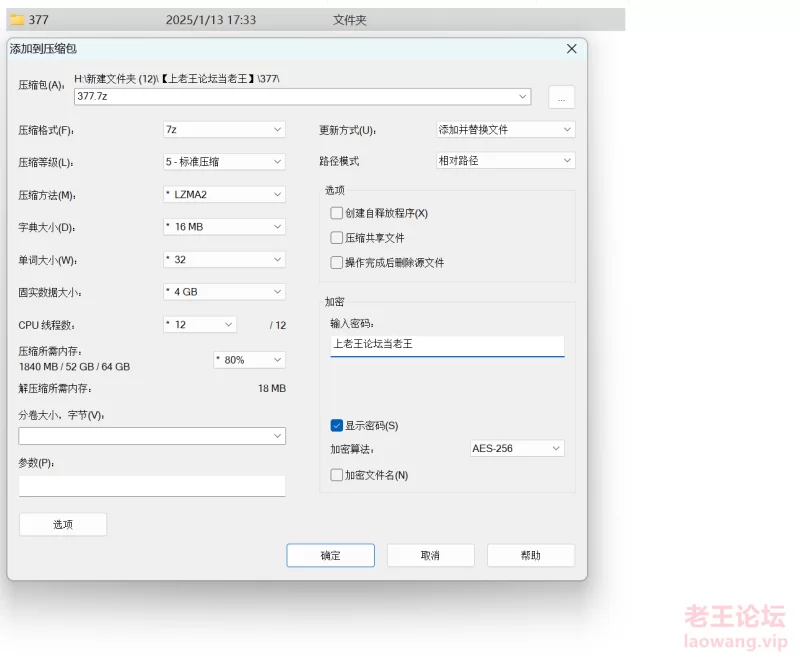
Task: Open the 压缩方法 LZMA2 dropdown
Action: pyautogui.click(x=224, y=194)
